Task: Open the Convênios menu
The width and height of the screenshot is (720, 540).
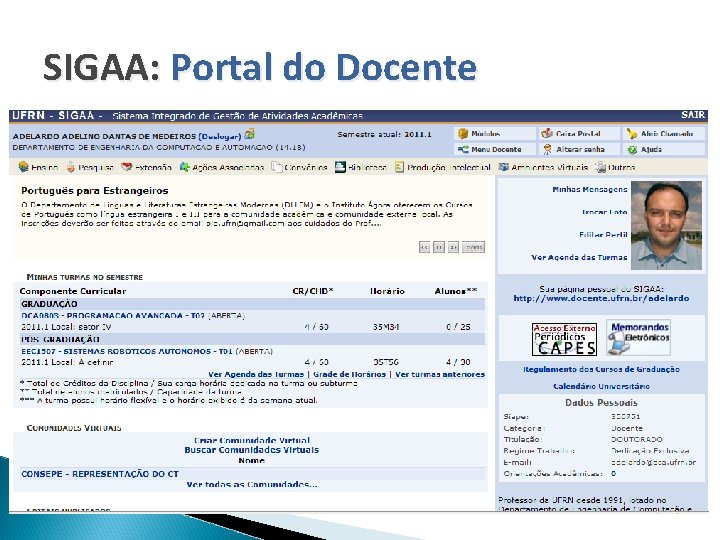Action: pos(299,167)
